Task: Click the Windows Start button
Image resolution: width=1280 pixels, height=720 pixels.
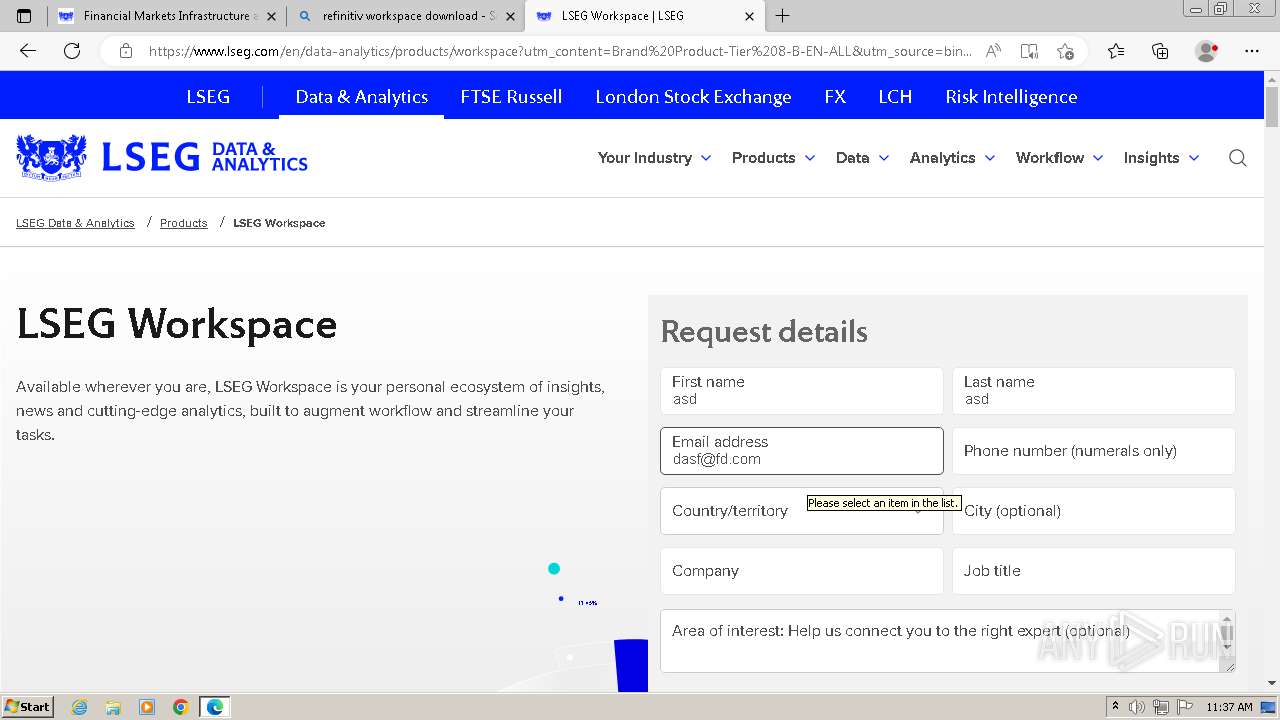Action: (28, 707)
